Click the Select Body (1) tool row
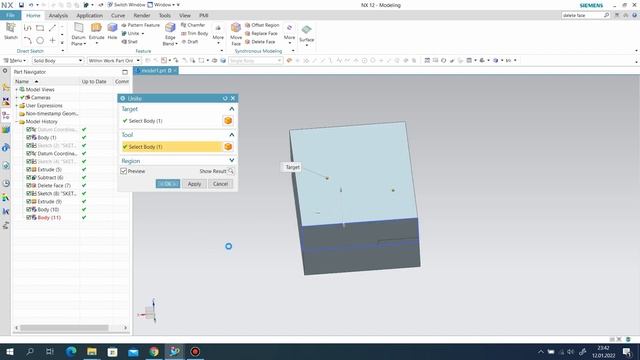The width and height of the screenshot is (640, 360). coord(172,147)
